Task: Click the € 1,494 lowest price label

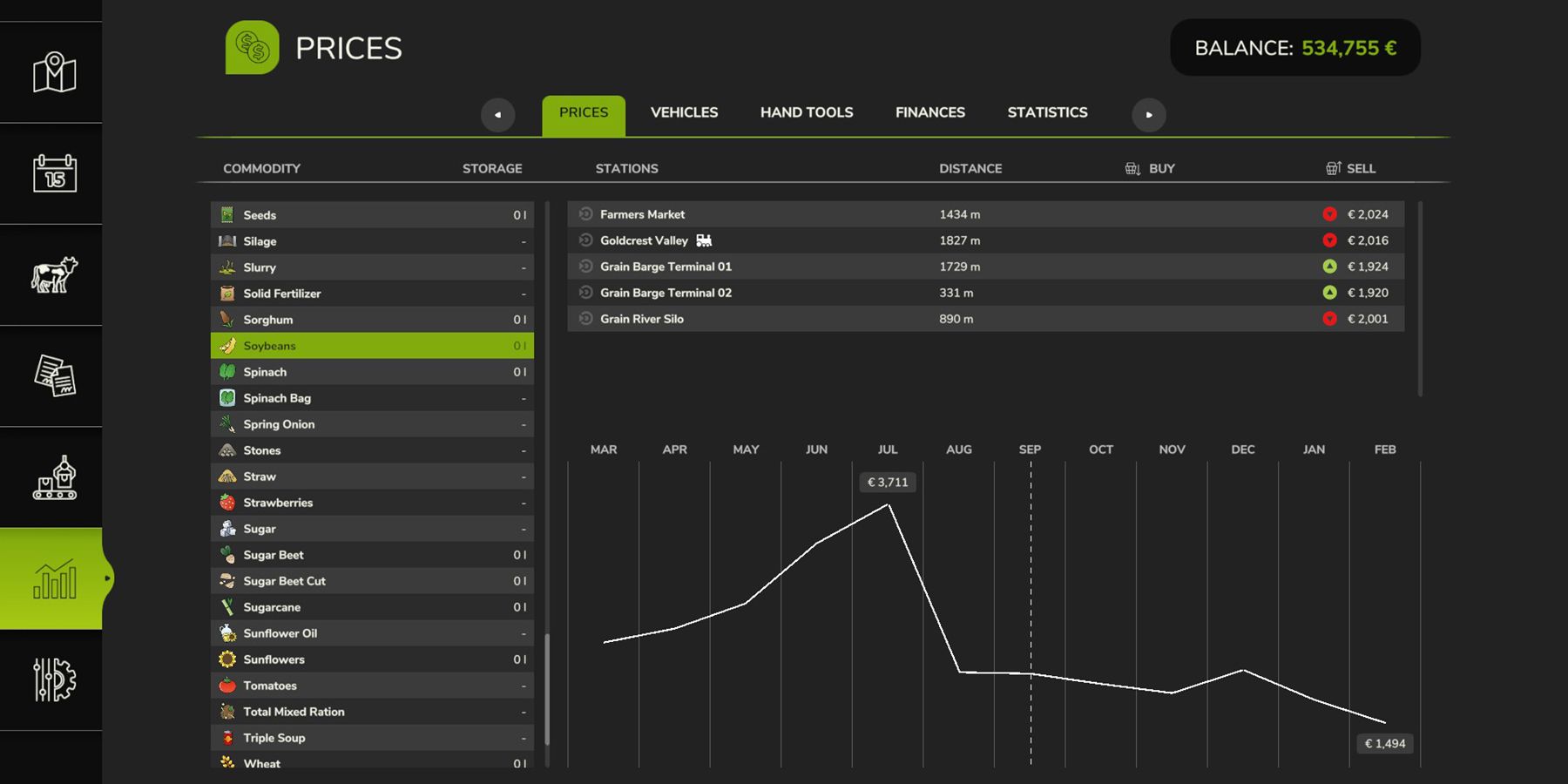Action: point(1385,743)
